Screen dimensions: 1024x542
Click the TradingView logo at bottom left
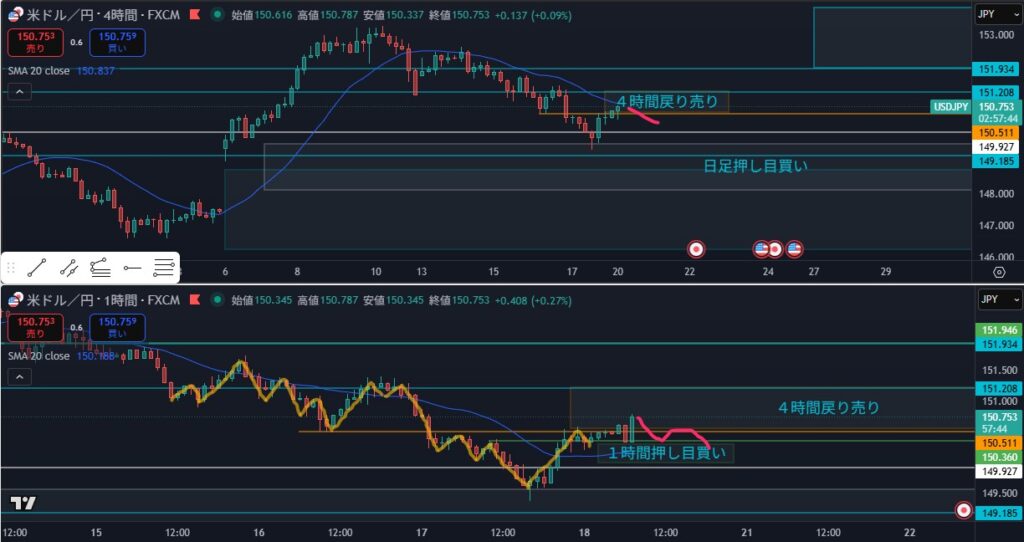[23, 503]
